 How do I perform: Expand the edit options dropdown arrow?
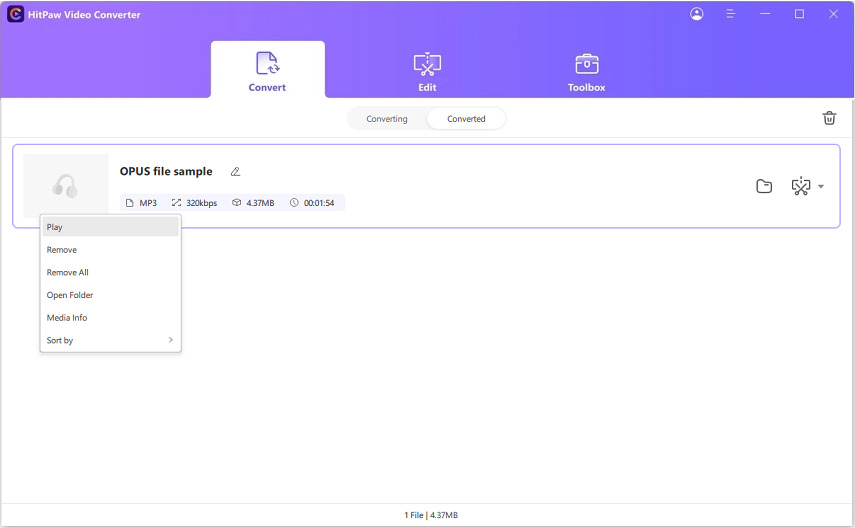821,187
